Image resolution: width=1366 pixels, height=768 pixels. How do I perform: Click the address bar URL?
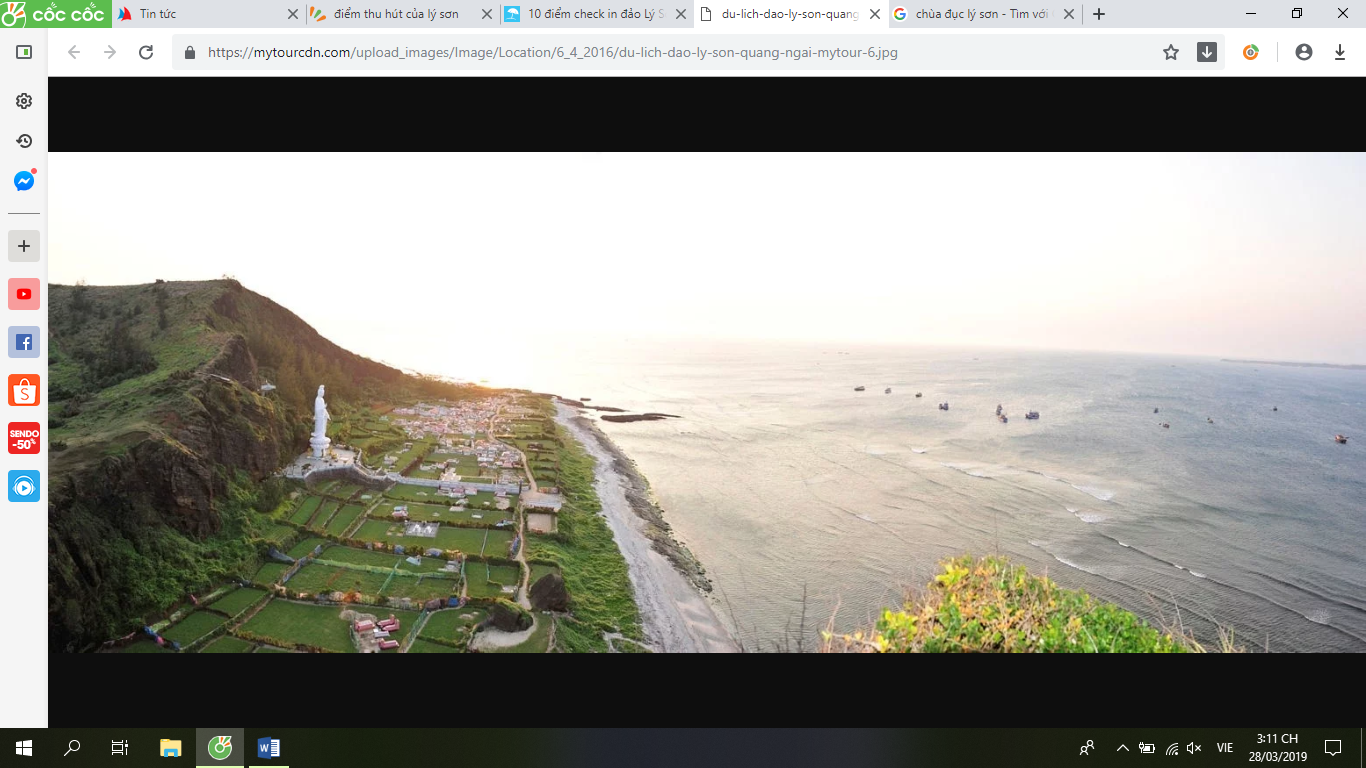coord(552,52)
